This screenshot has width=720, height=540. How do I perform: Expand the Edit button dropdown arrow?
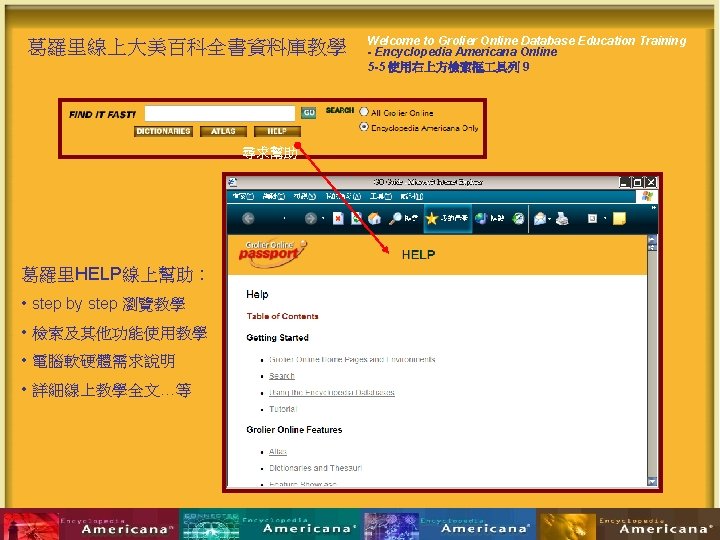pos(605,219)
